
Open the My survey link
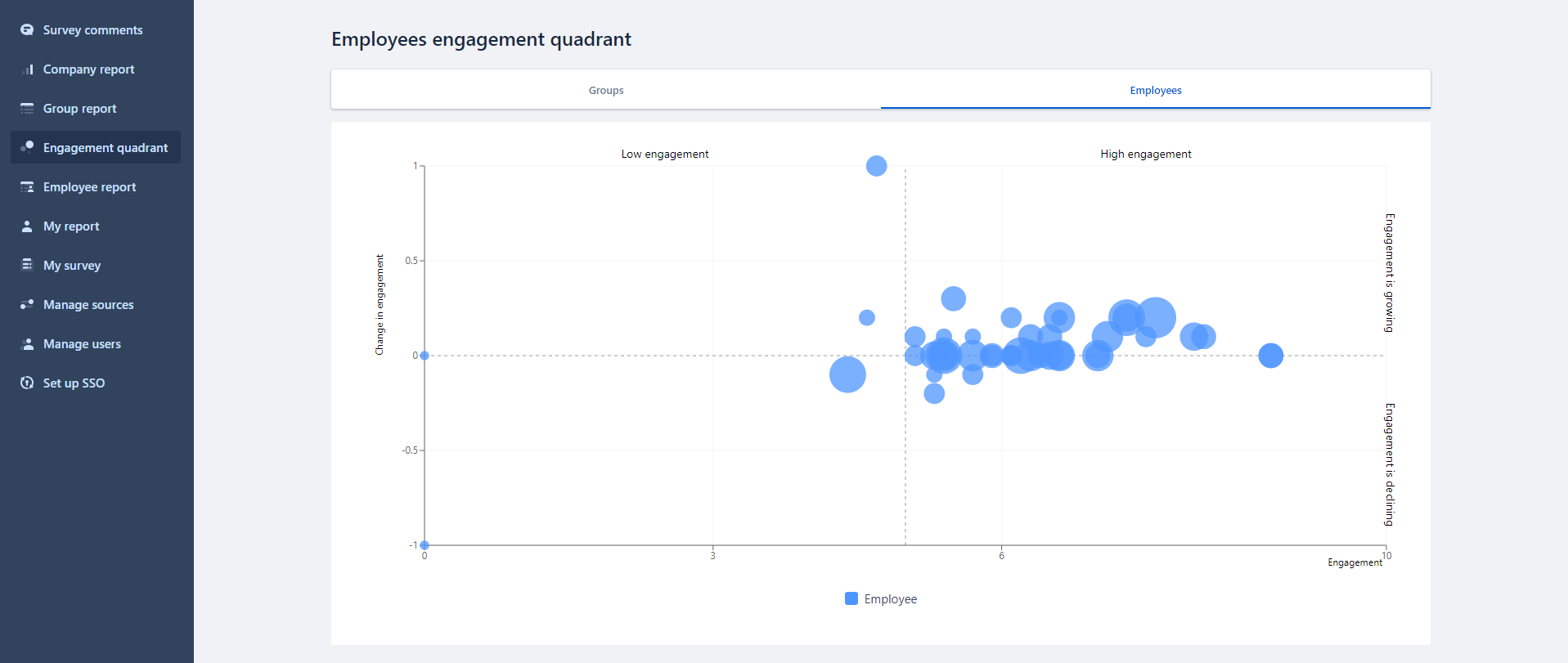coord(72,266)
